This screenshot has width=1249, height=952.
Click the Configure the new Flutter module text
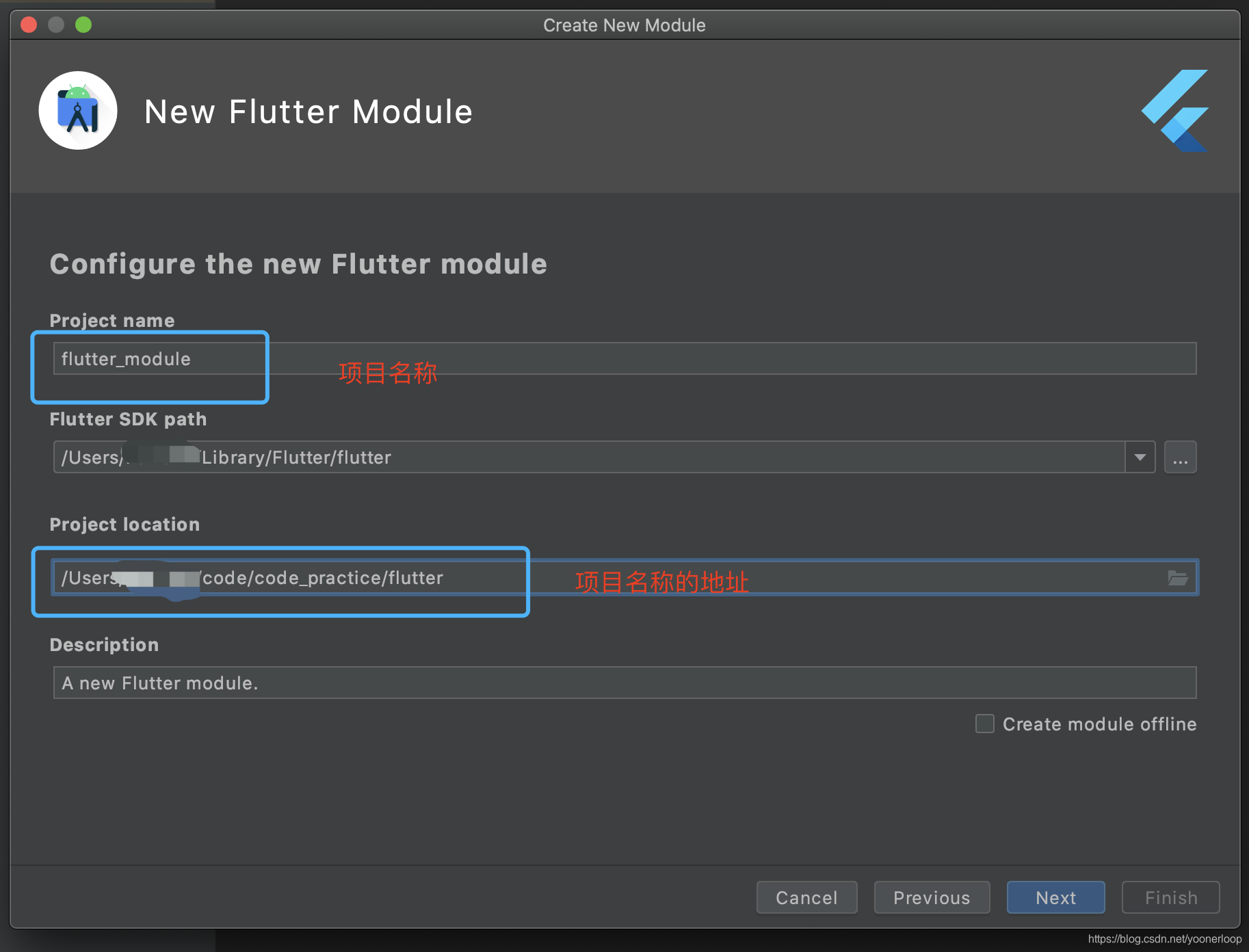point(298,264)
